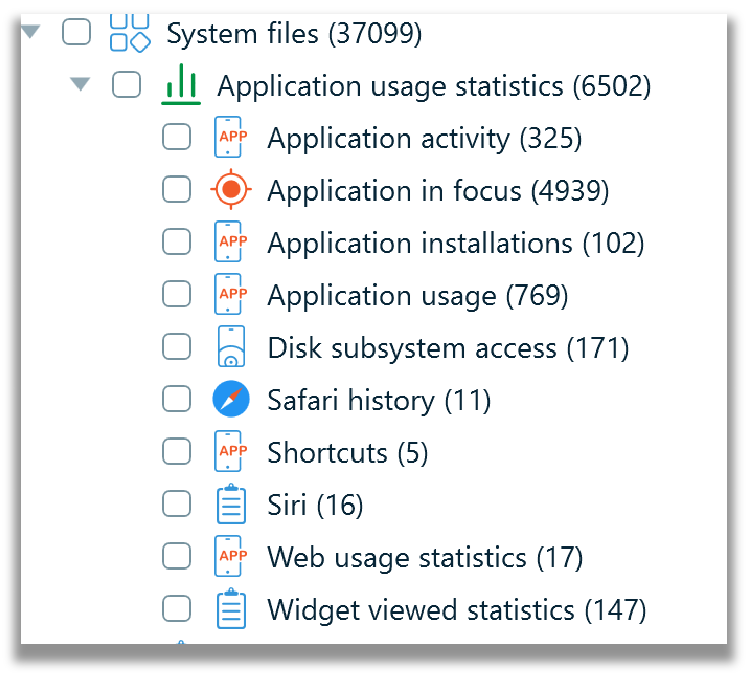Click the Disk subsystem access drive icon
This screenshot has width=749, height=674.
click(231, 346)
